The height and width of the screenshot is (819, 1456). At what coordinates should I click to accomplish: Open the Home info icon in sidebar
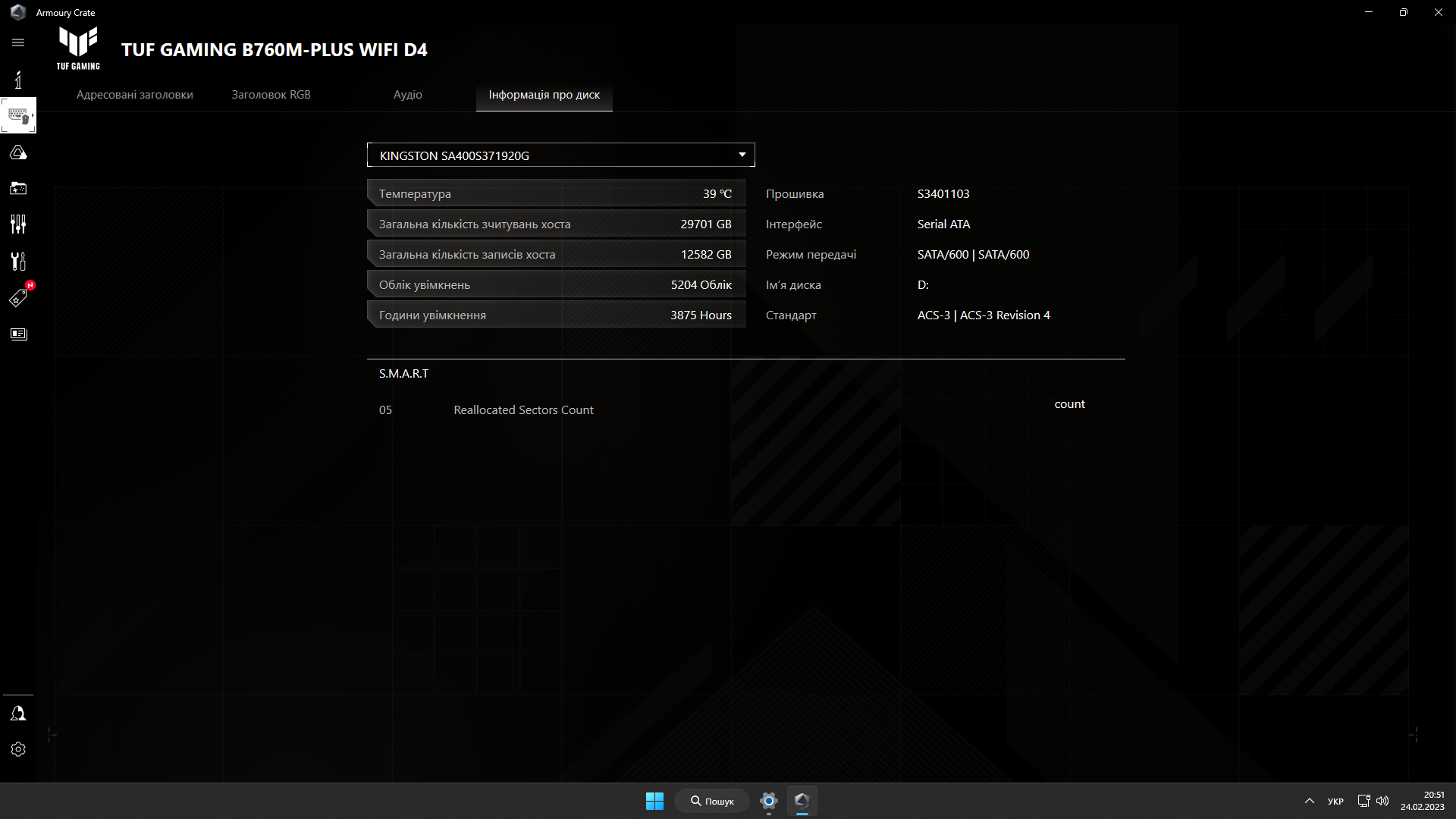tap(18, 80)
